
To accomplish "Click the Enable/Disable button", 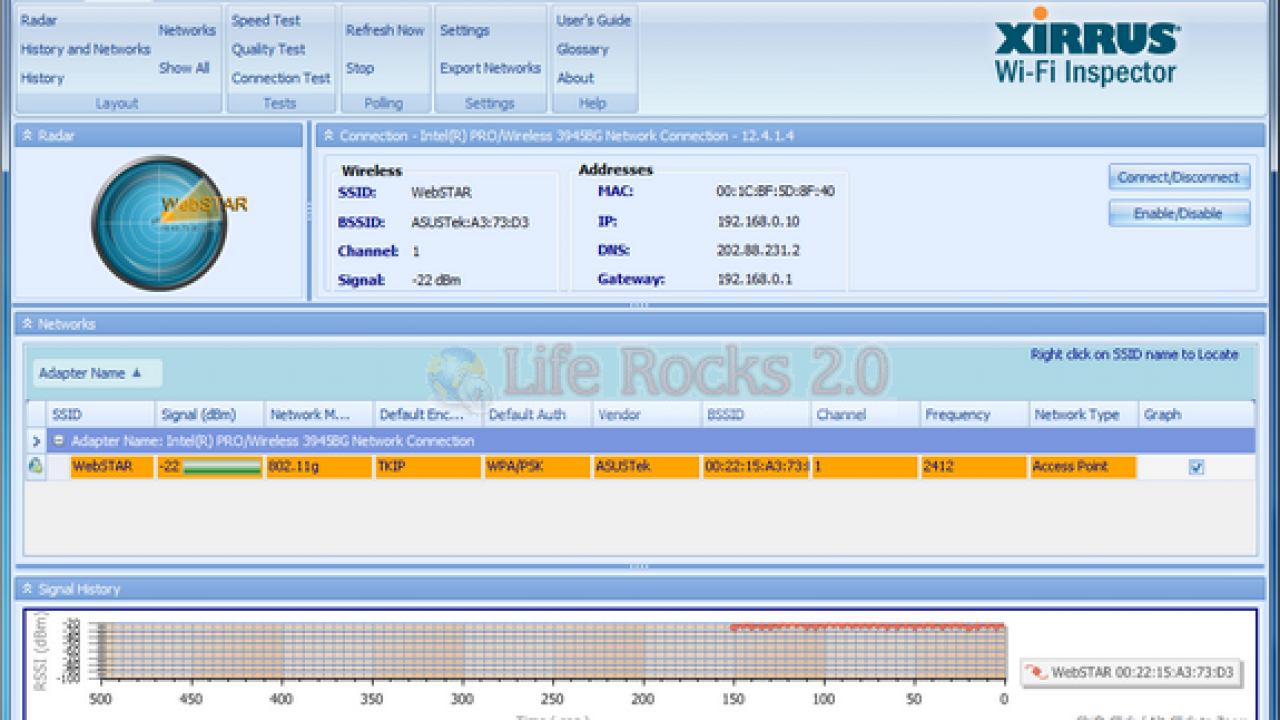I will 1179,213.
